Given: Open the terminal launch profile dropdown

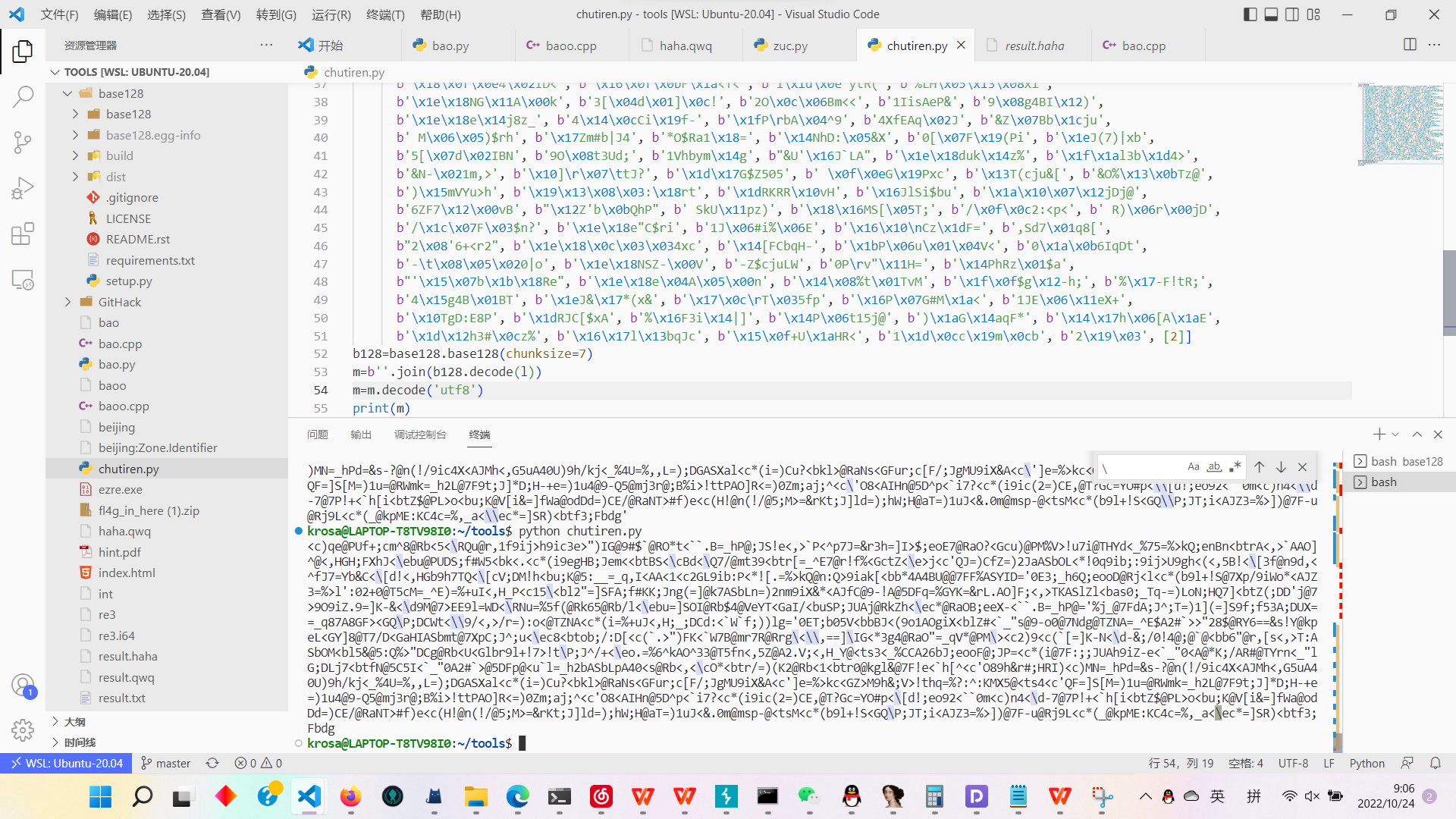Looking at the screenshot, I should (1395, 435).
